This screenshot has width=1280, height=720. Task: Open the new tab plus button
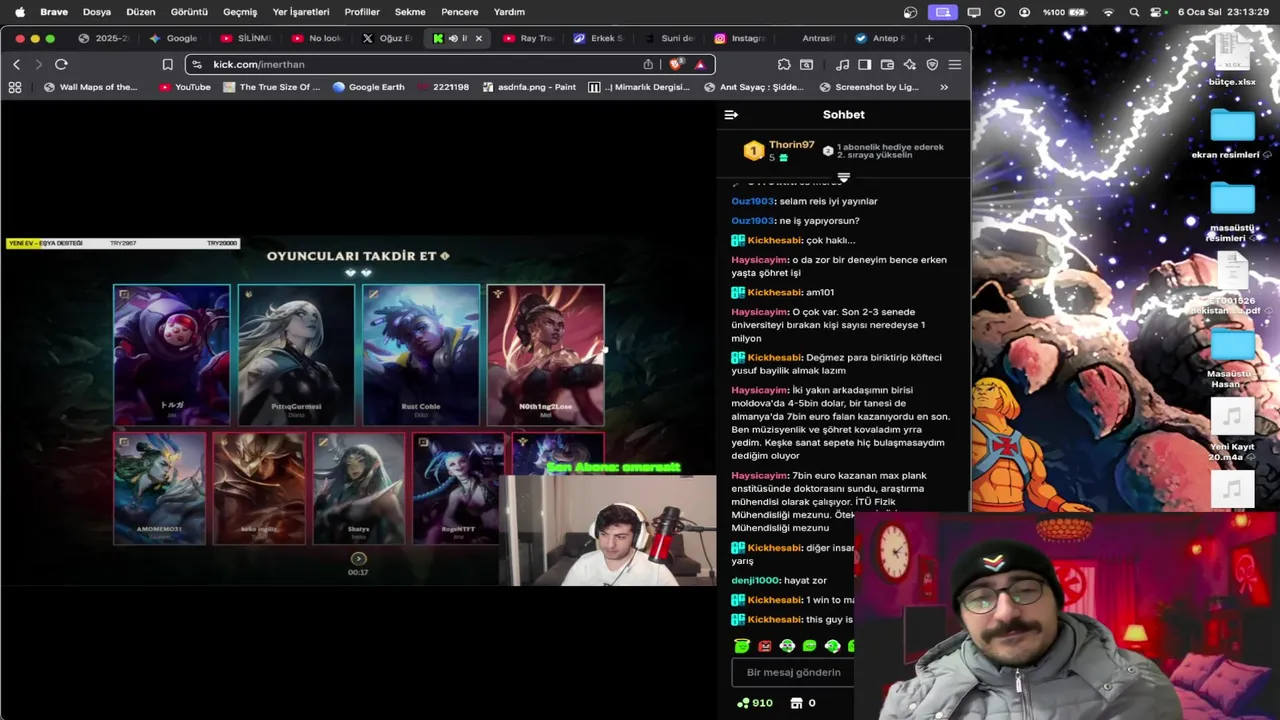click(929, 38)
